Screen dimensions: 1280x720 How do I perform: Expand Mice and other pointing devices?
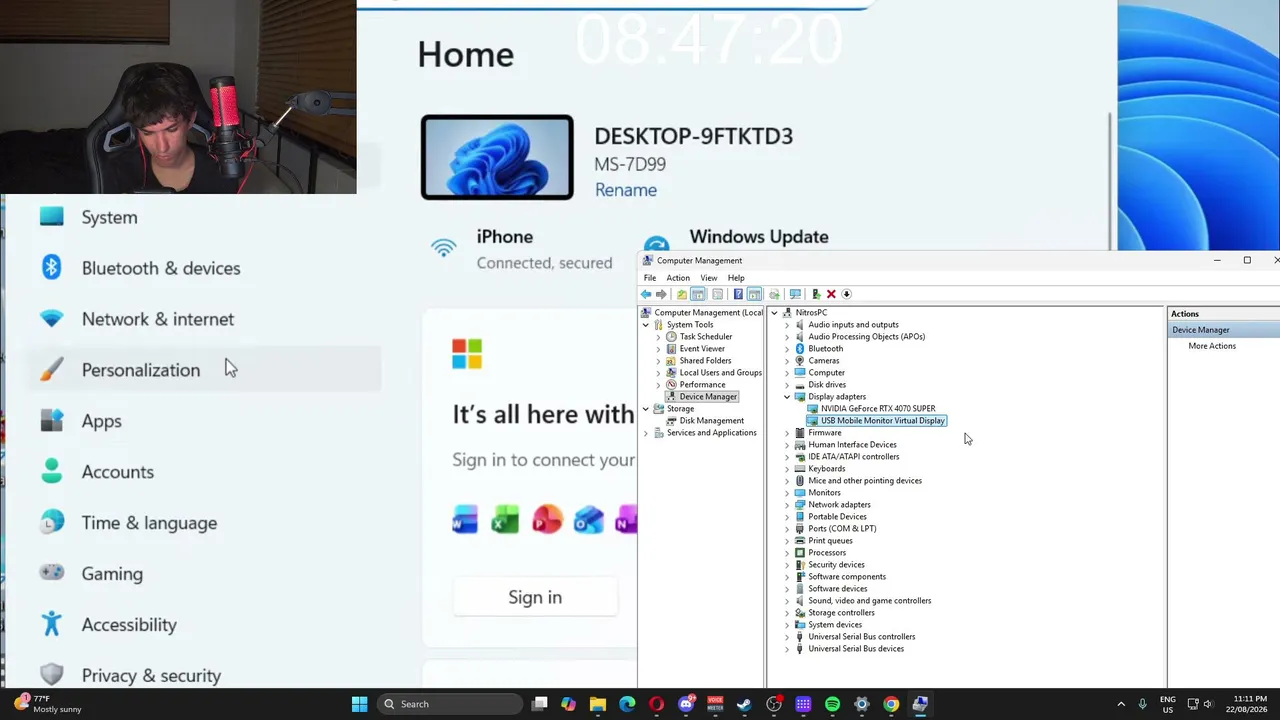[x=787, y=481]
